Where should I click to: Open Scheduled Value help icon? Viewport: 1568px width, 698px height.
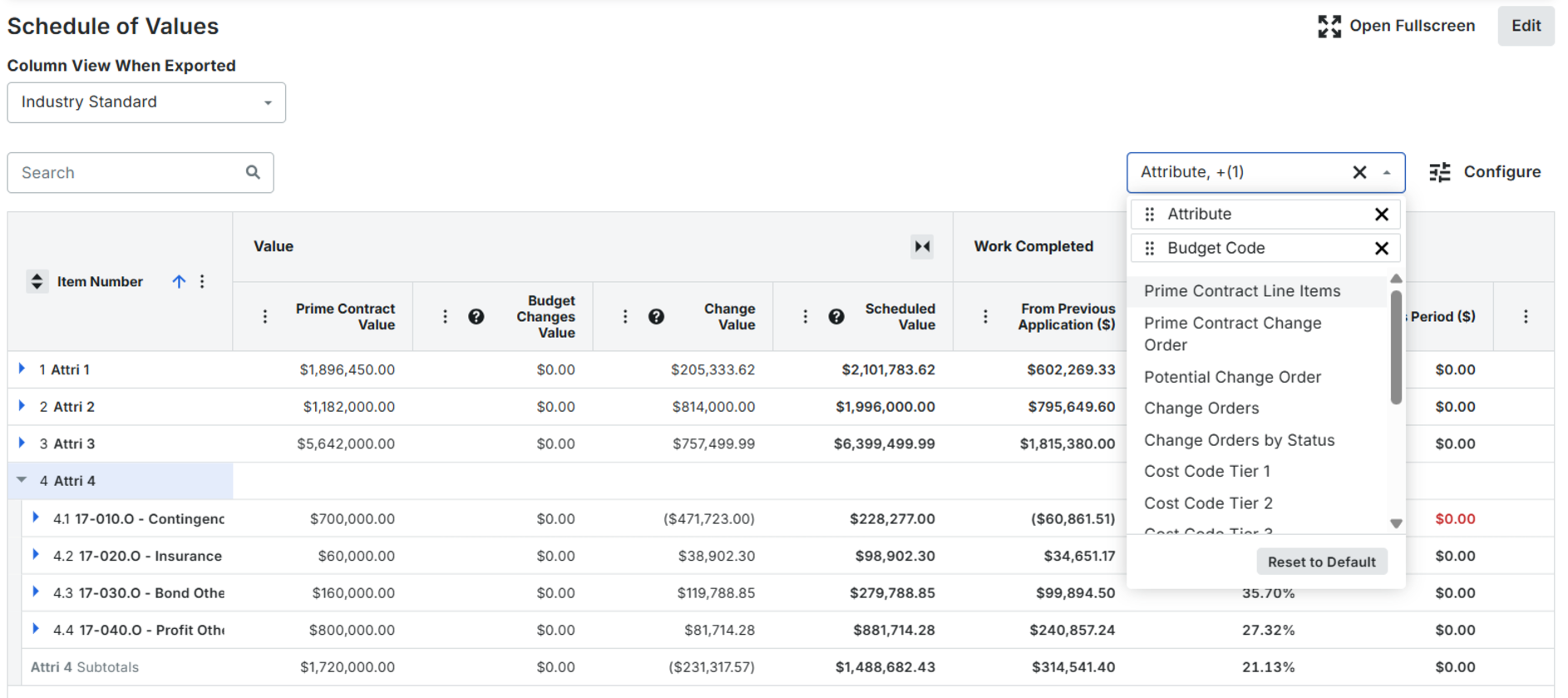click(x=836, y=317)
